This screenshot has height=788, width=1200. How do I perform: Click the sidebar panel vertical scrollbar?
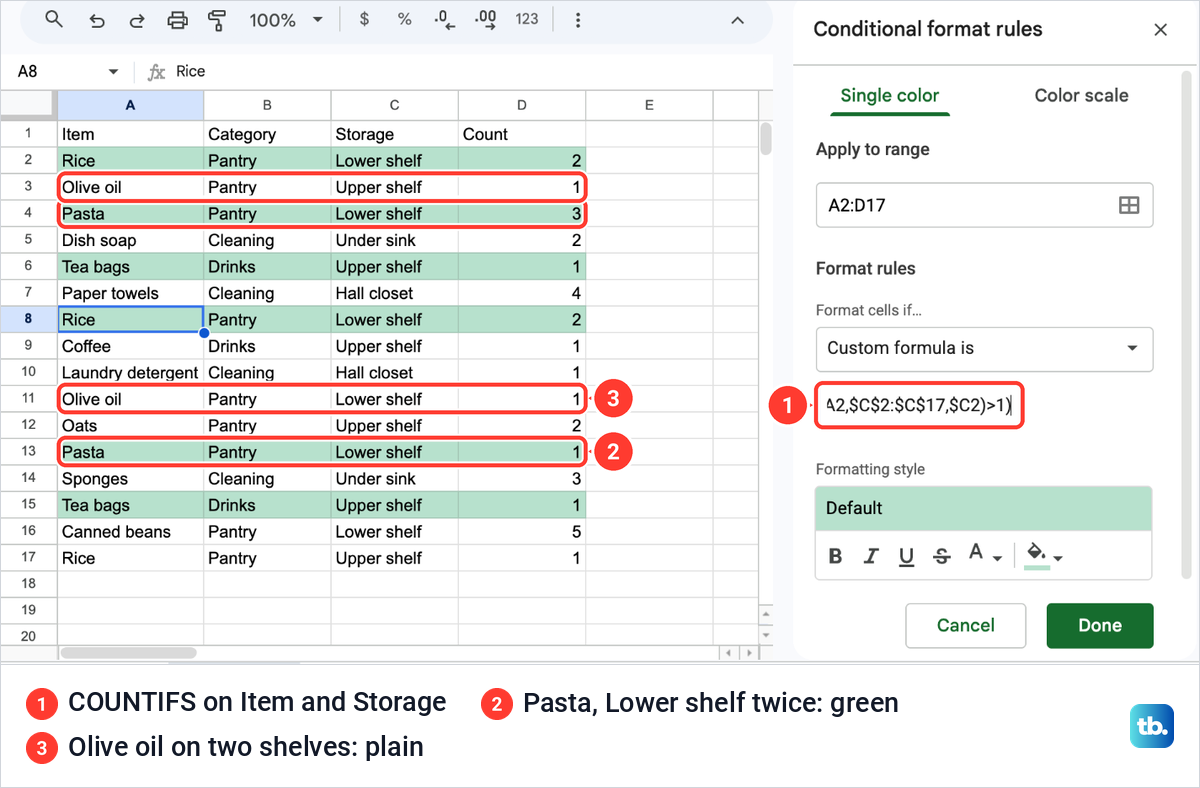point(1187,325)
